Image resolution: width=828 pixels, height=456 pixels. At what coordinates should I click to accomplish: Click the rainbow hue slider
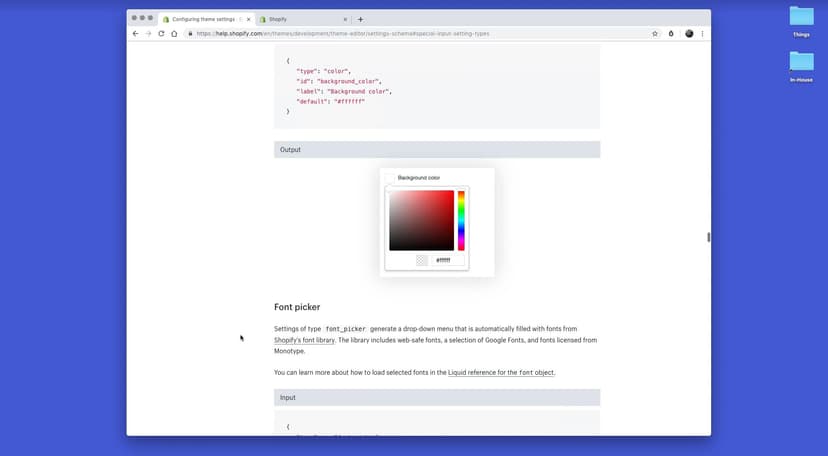click(461, 220)
